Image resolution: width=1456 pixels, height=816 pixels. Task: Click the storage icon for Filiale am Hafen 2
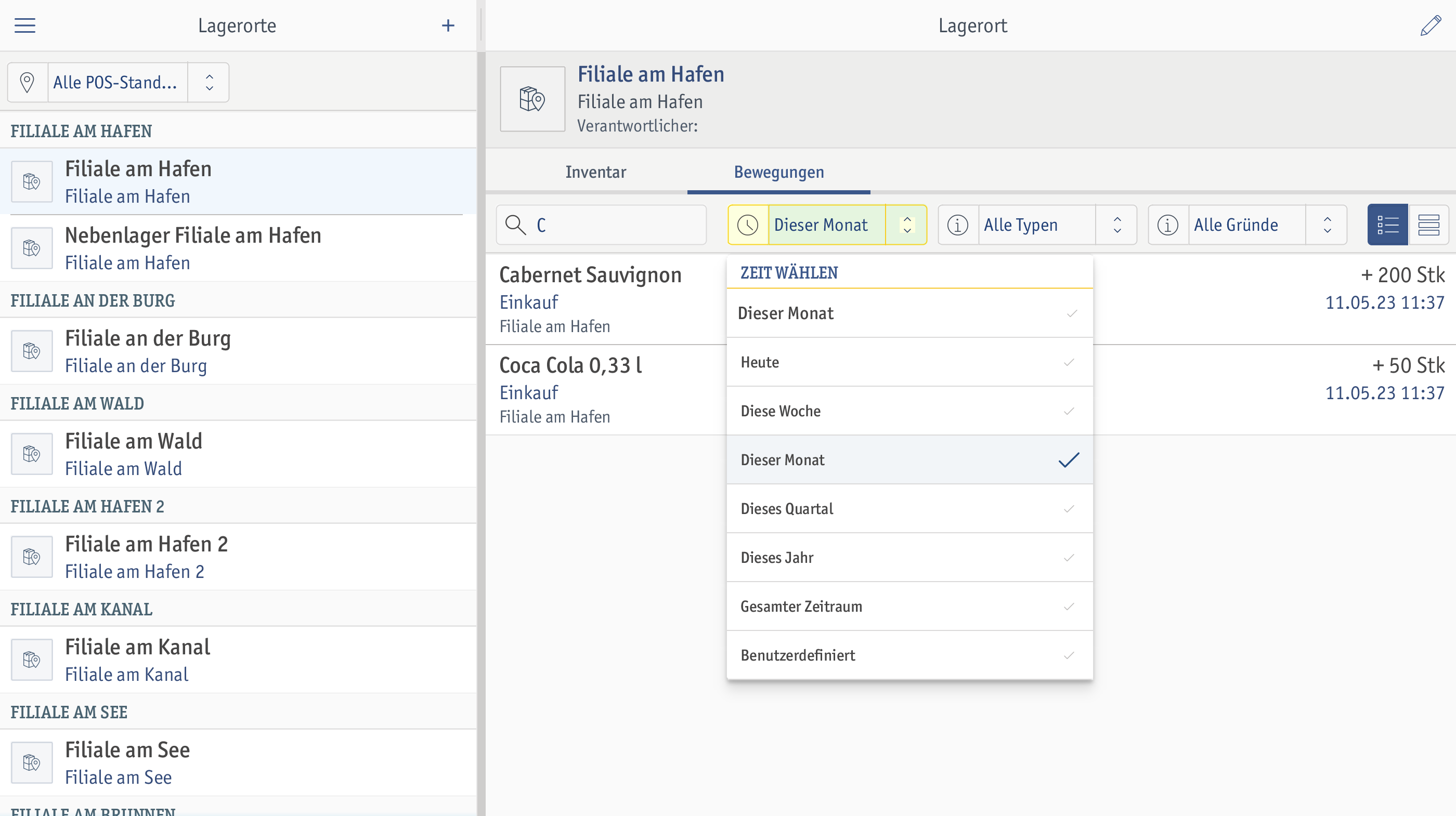32,557
